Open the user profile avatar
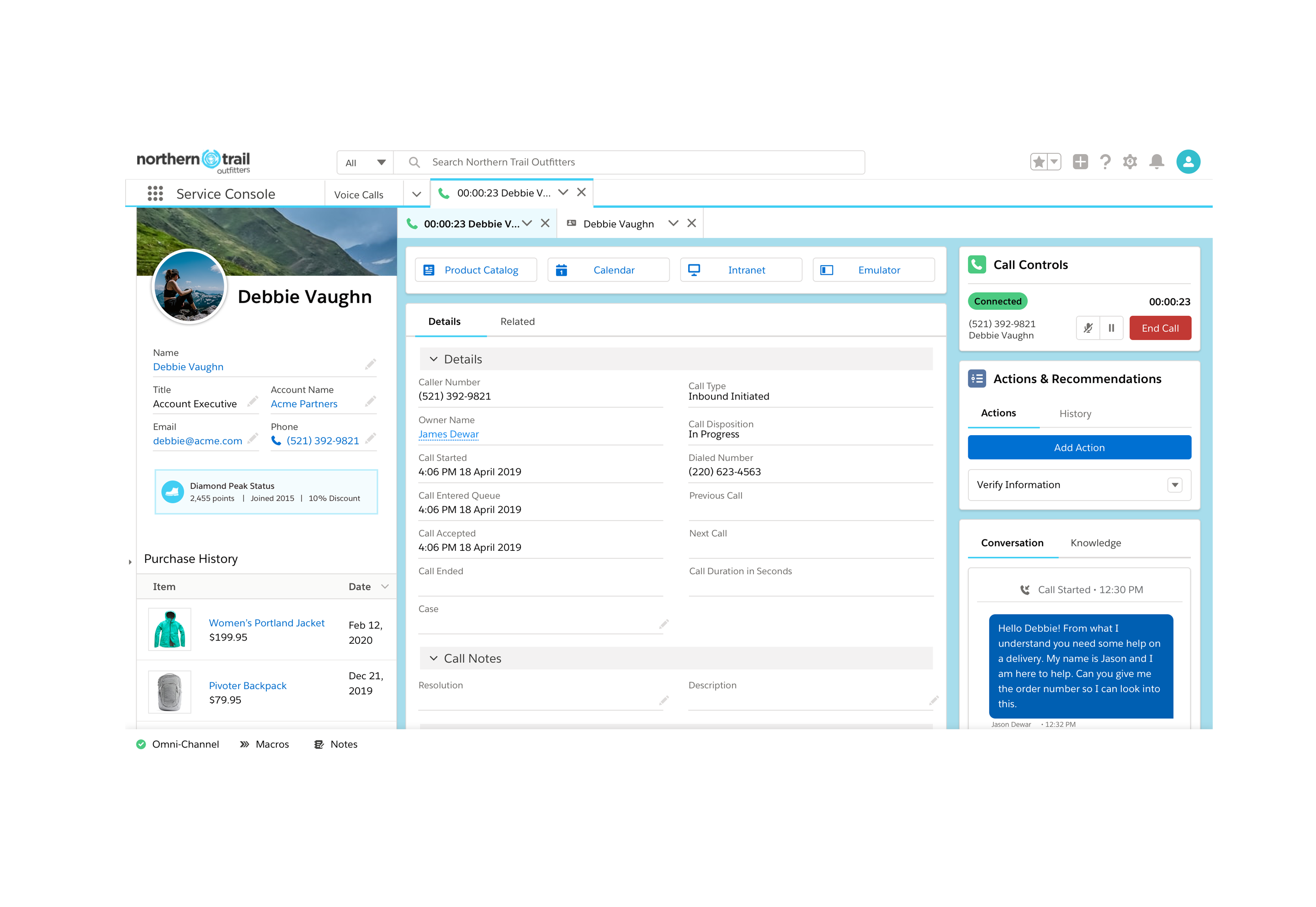Screen dimensions: 1316x907 pos(1188,162)
